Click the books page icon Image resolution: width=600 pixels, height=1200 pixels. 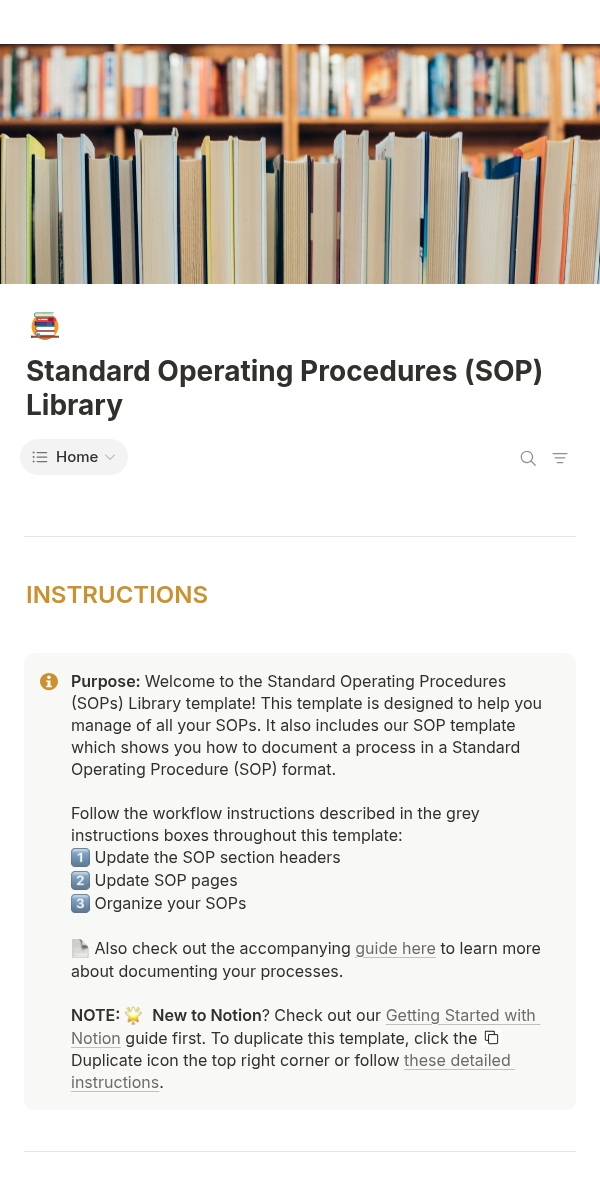click(45, 326)
